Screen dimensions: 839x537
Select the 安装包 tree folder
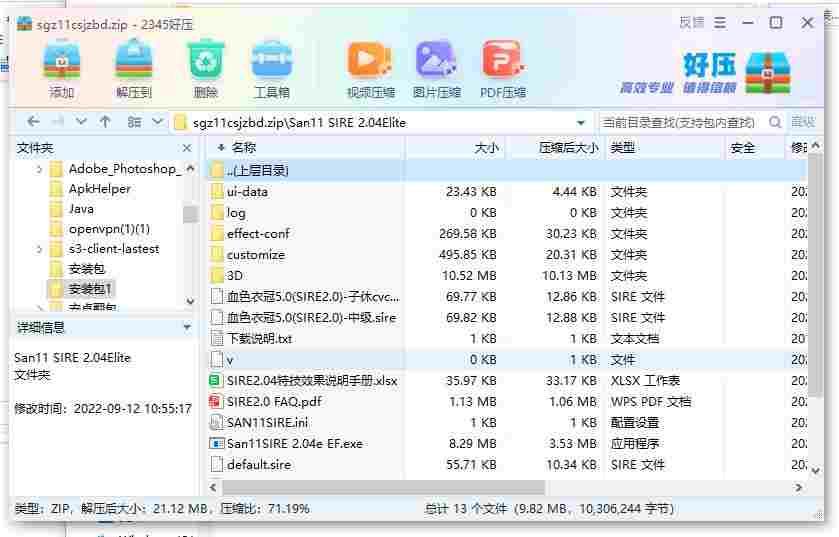coord(86,269)
